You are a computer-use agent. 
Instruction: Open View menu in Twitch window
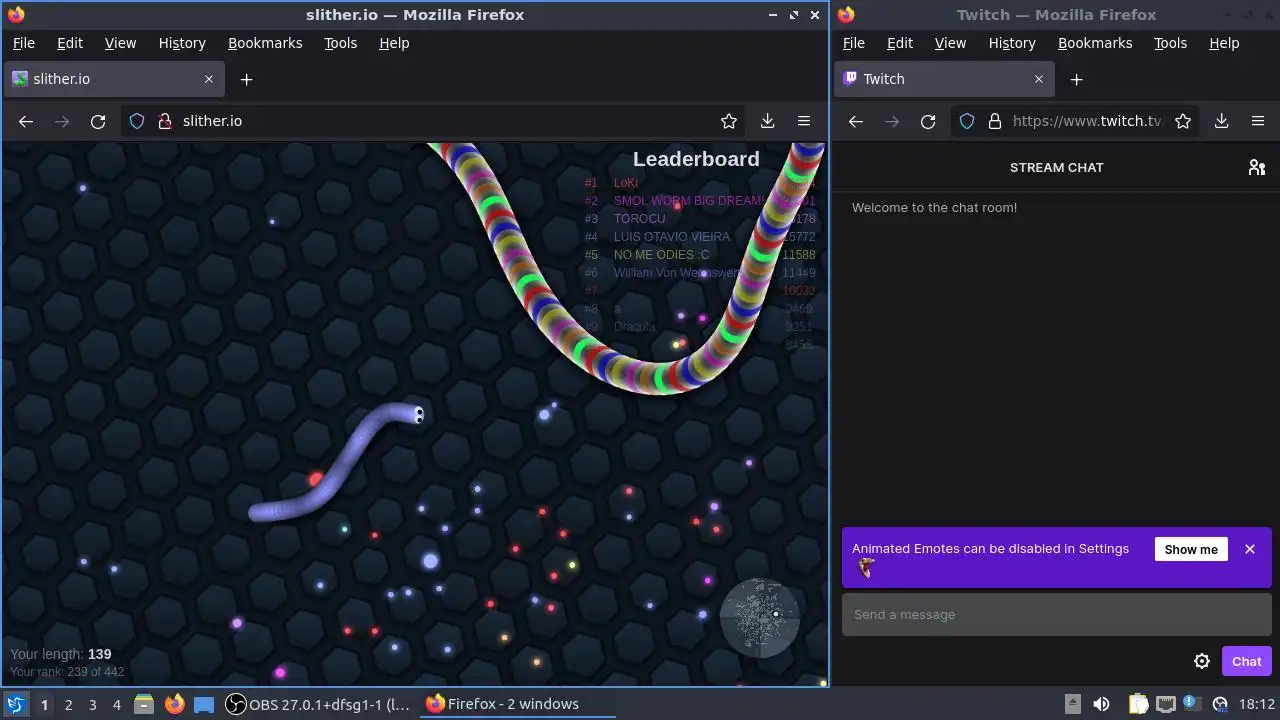click(x=950, y=43)
